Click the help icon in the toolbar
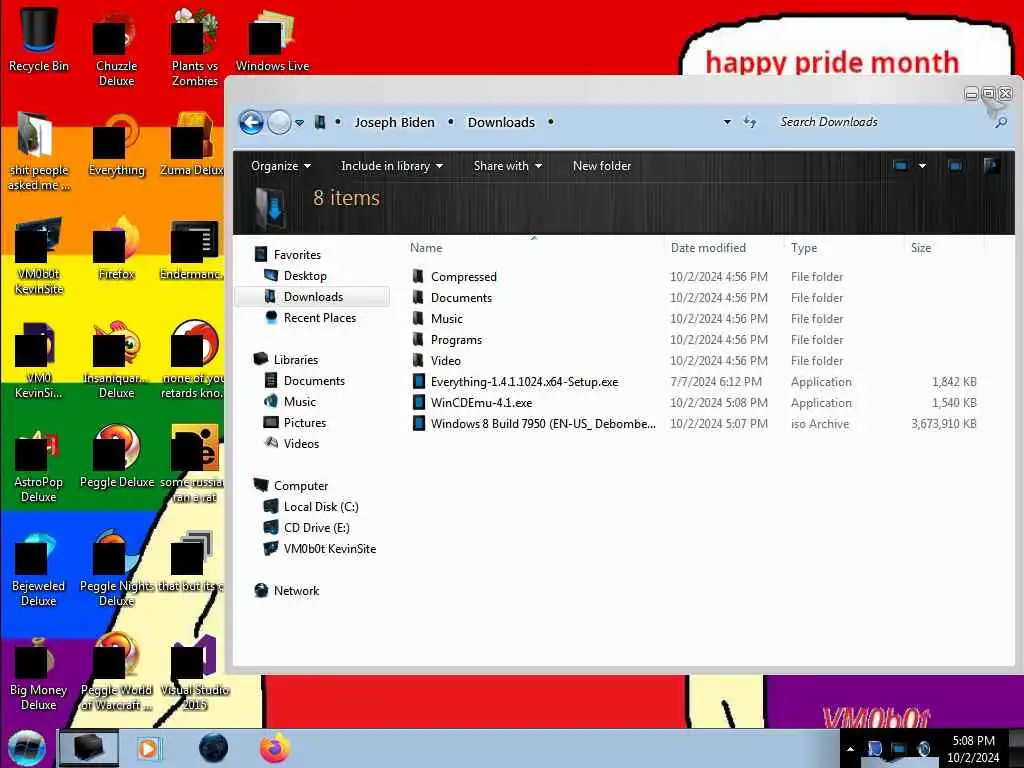Image resolution: width=1024 pixels, height=768 pixels. [991, 166]
